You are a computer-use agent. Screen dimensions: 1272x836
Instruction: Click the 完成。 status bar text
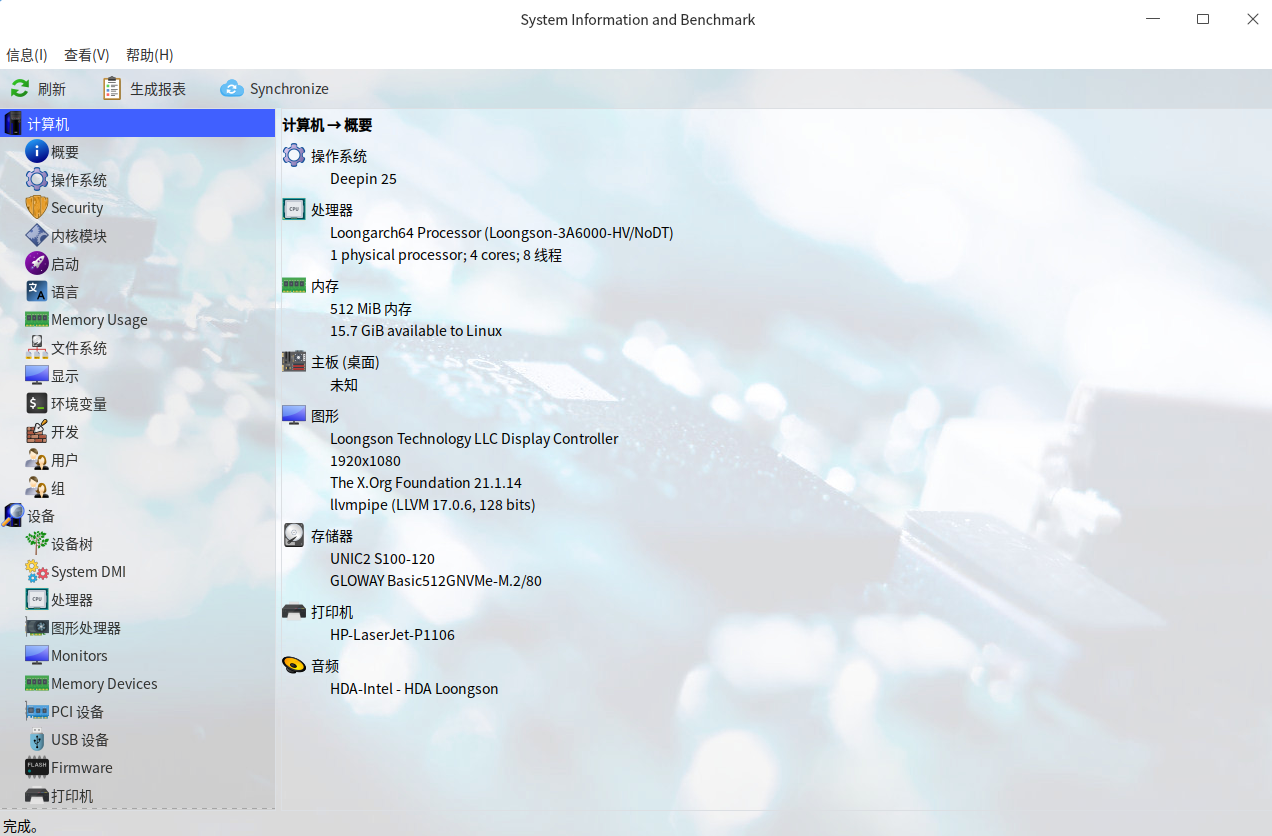coord(21,826)
